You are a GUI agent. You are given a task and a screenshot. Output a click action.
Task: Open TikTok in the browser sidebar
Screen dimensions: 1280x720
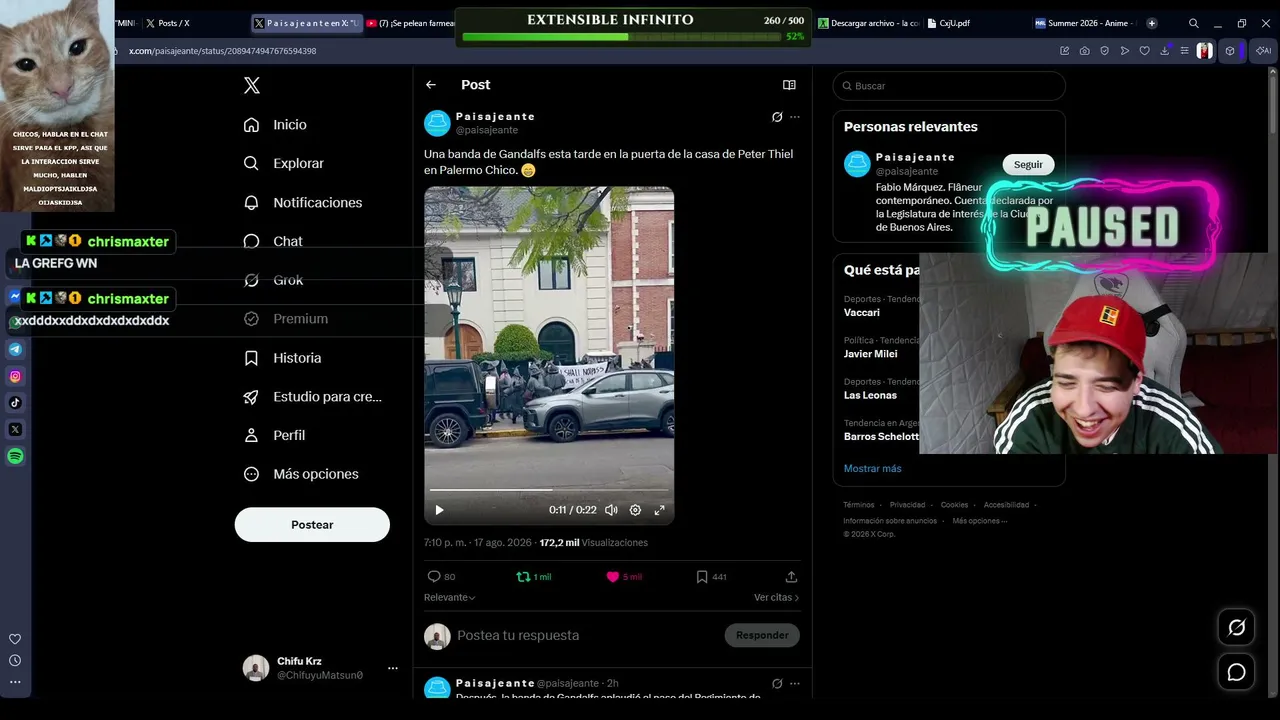tap(15, 403)
